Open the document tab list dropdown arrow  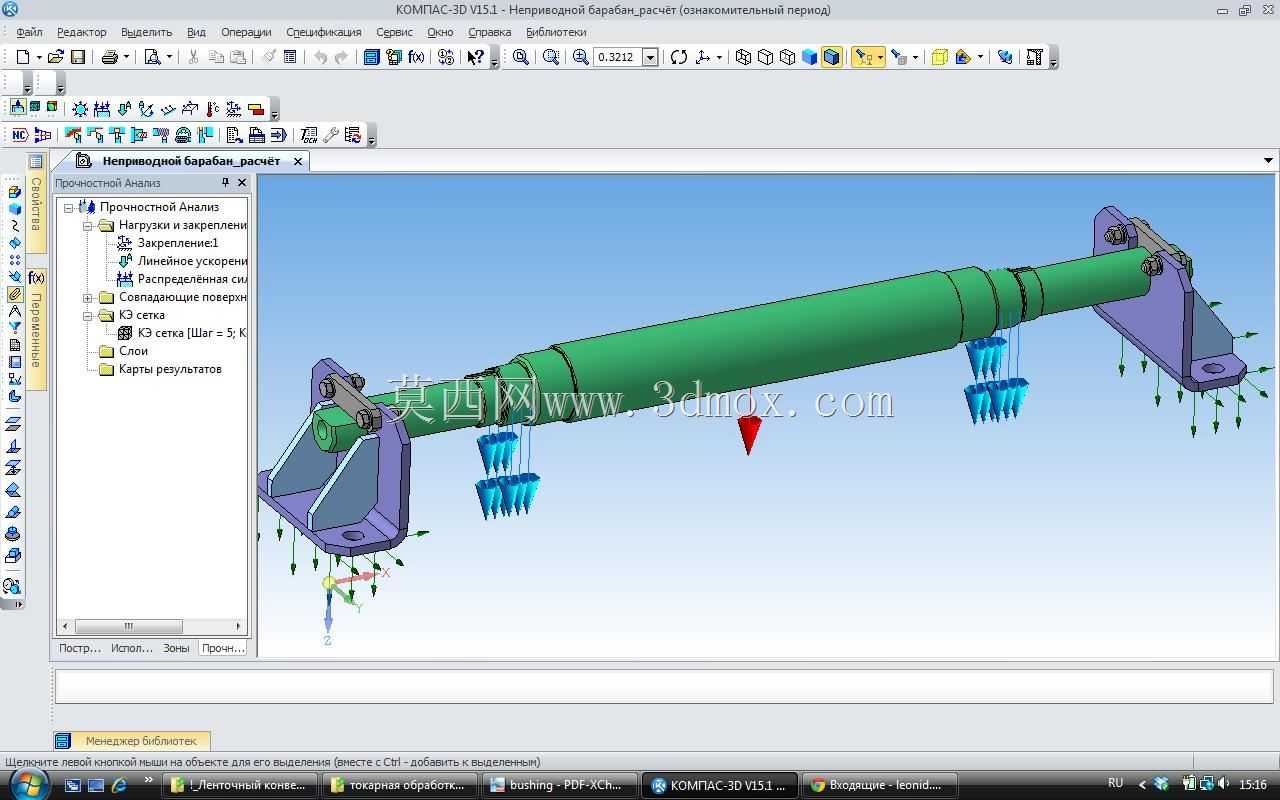tap(1268, 161)
